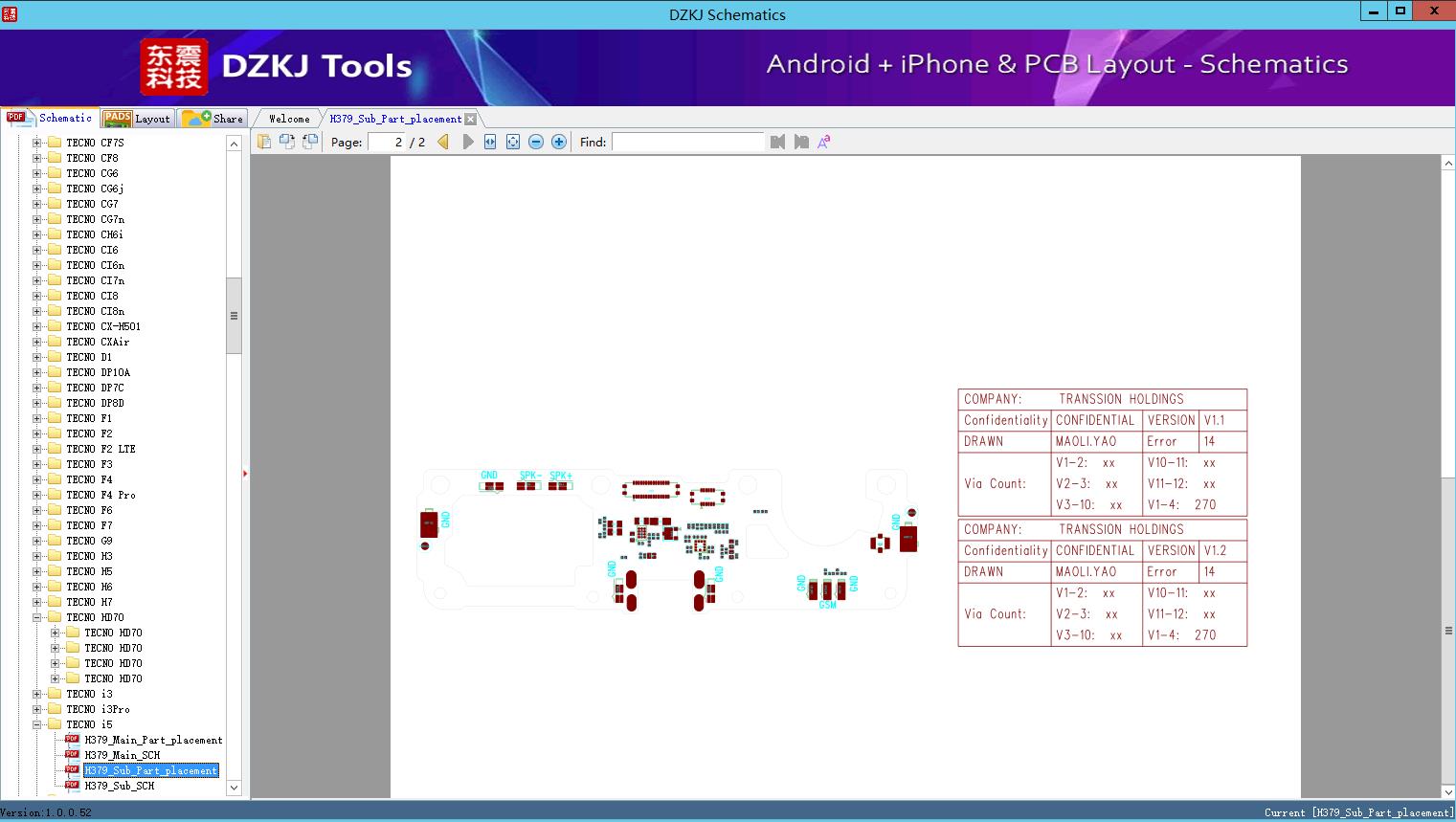
Task: Expand the TECNO CF7S folder
Action: pos(37,143)
